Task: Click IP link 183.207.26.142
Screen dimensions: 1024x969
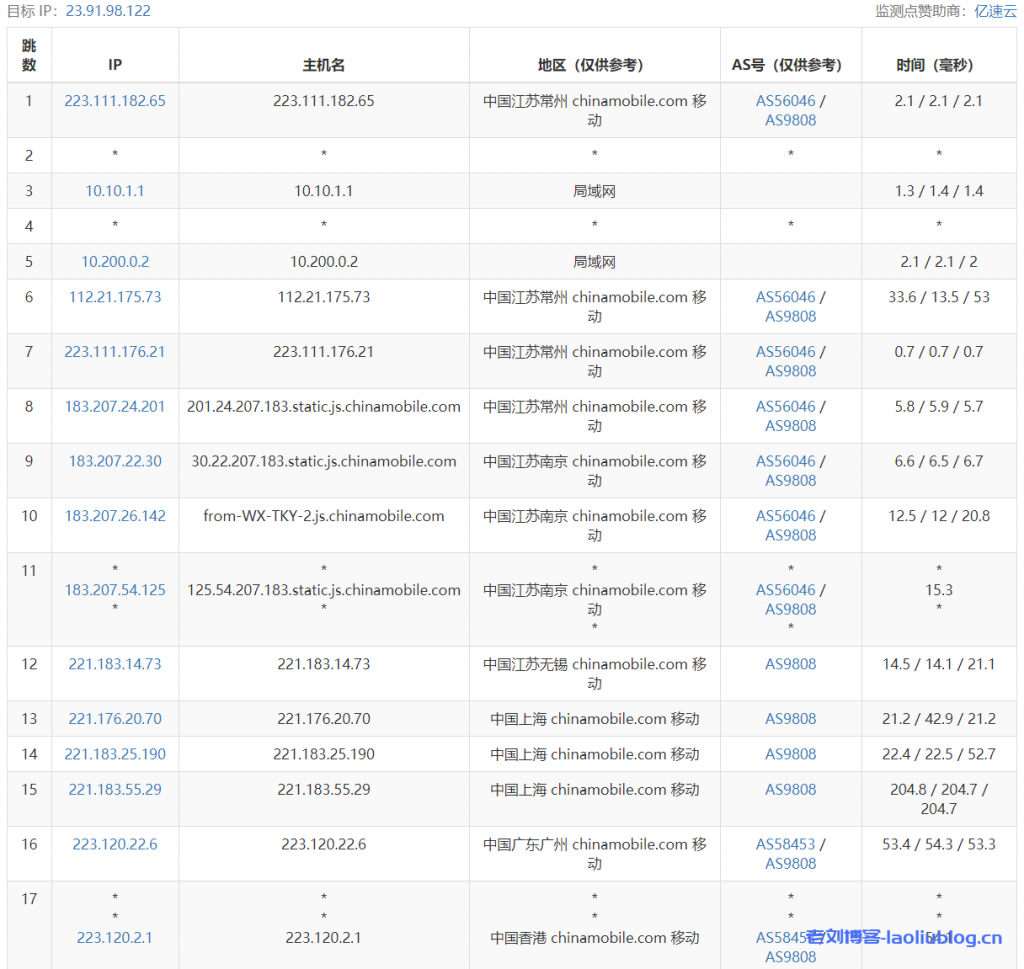Action: tap(114, 516)
